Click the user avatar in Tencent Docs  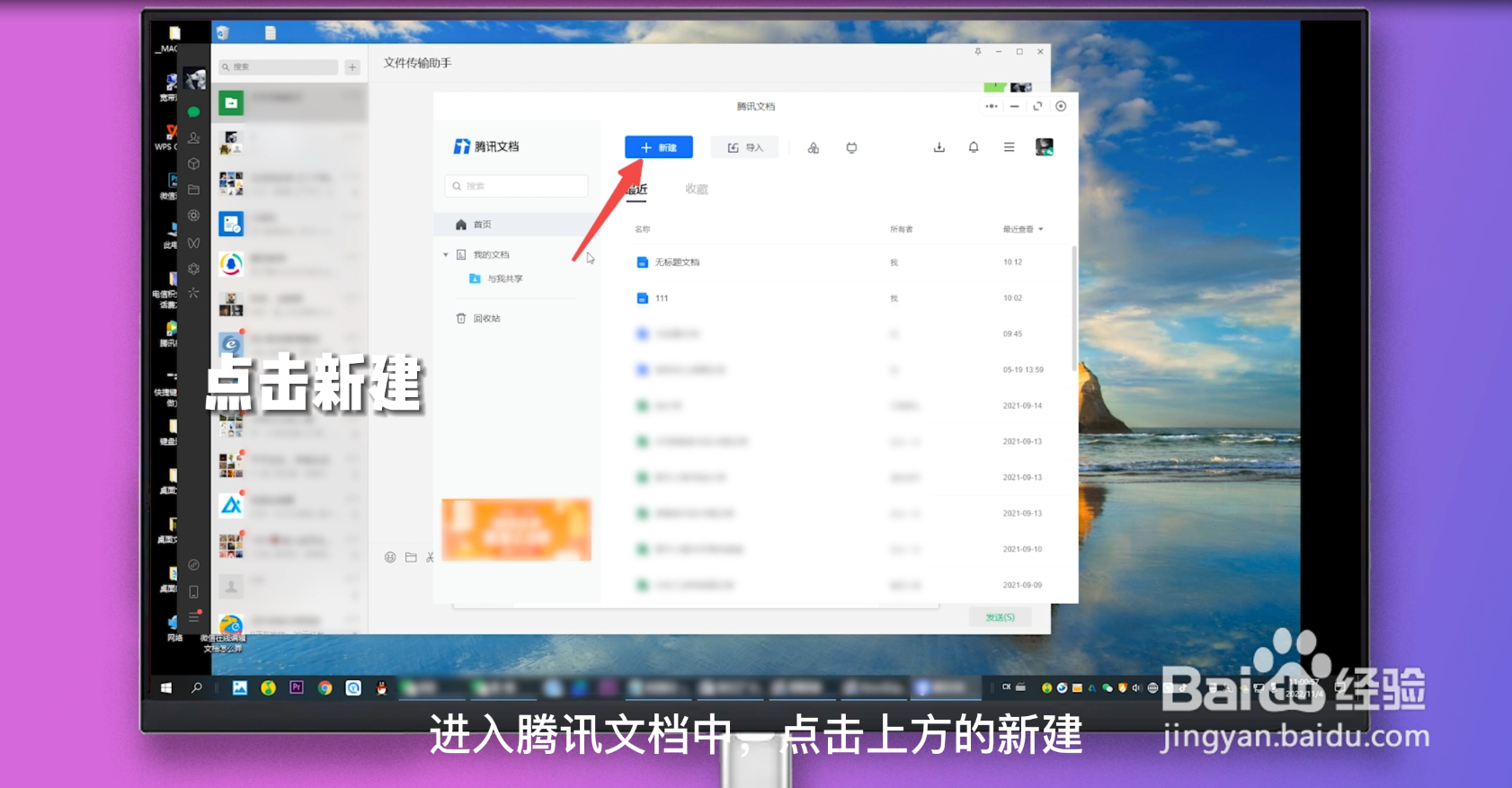click(x=1044, y=147)
